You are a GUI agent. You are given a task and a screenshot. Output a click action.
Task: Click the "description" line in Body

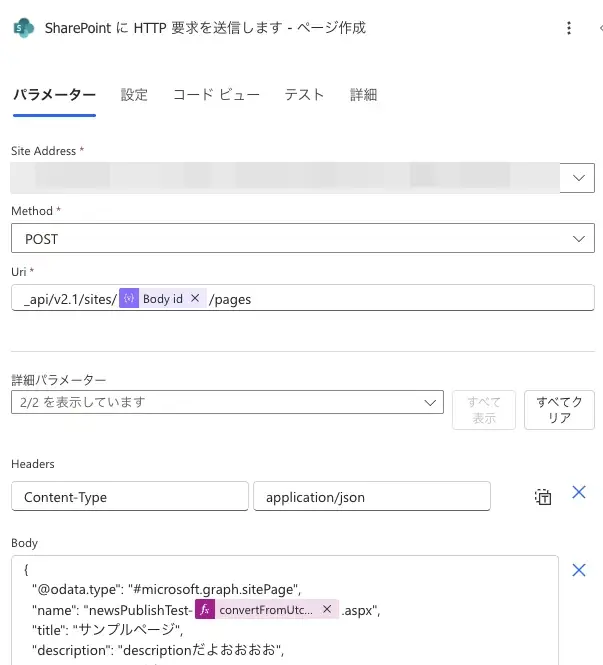[x=158, y=650]
